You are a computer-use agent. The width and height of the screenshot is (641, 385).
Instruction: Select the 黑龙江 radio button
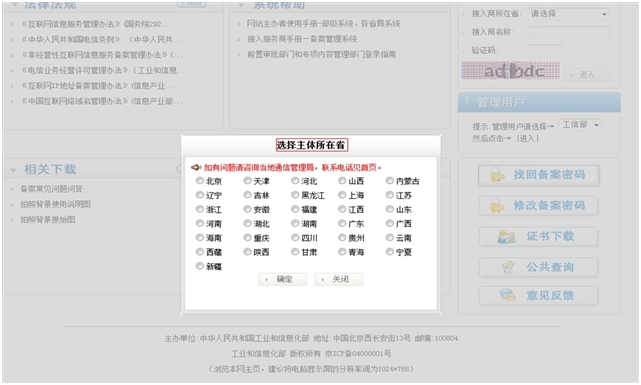pos(295,195)
